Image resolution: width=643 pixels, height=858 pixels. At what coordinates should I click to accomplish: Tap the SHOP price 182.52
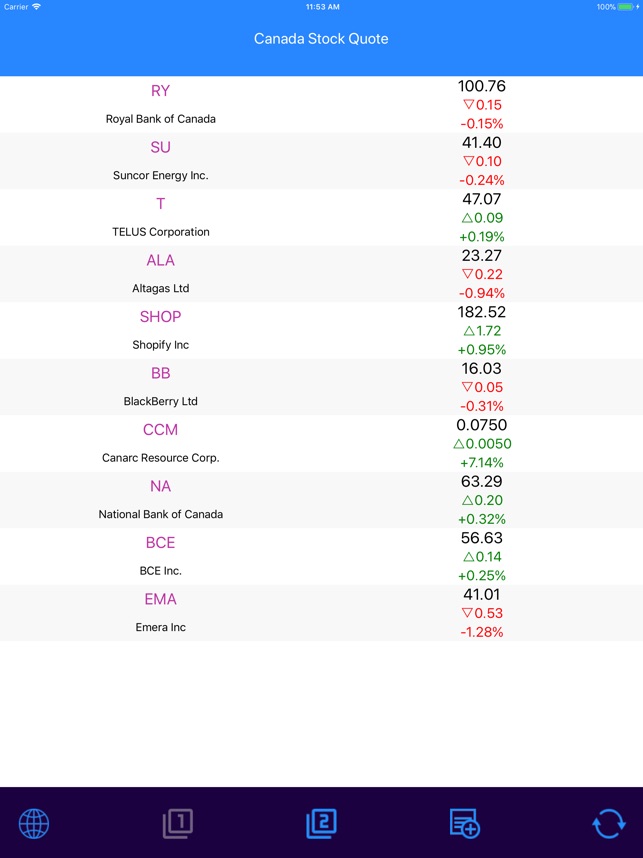[482, 312]
